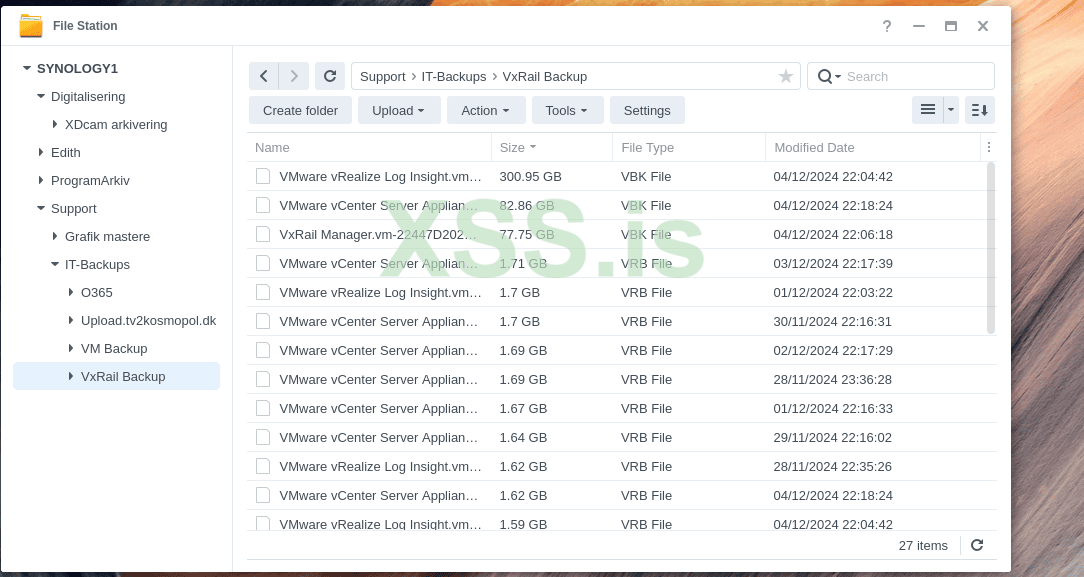Sort by the Modified Date column header
1084x577 pixels.
click(x=873, y=147)
